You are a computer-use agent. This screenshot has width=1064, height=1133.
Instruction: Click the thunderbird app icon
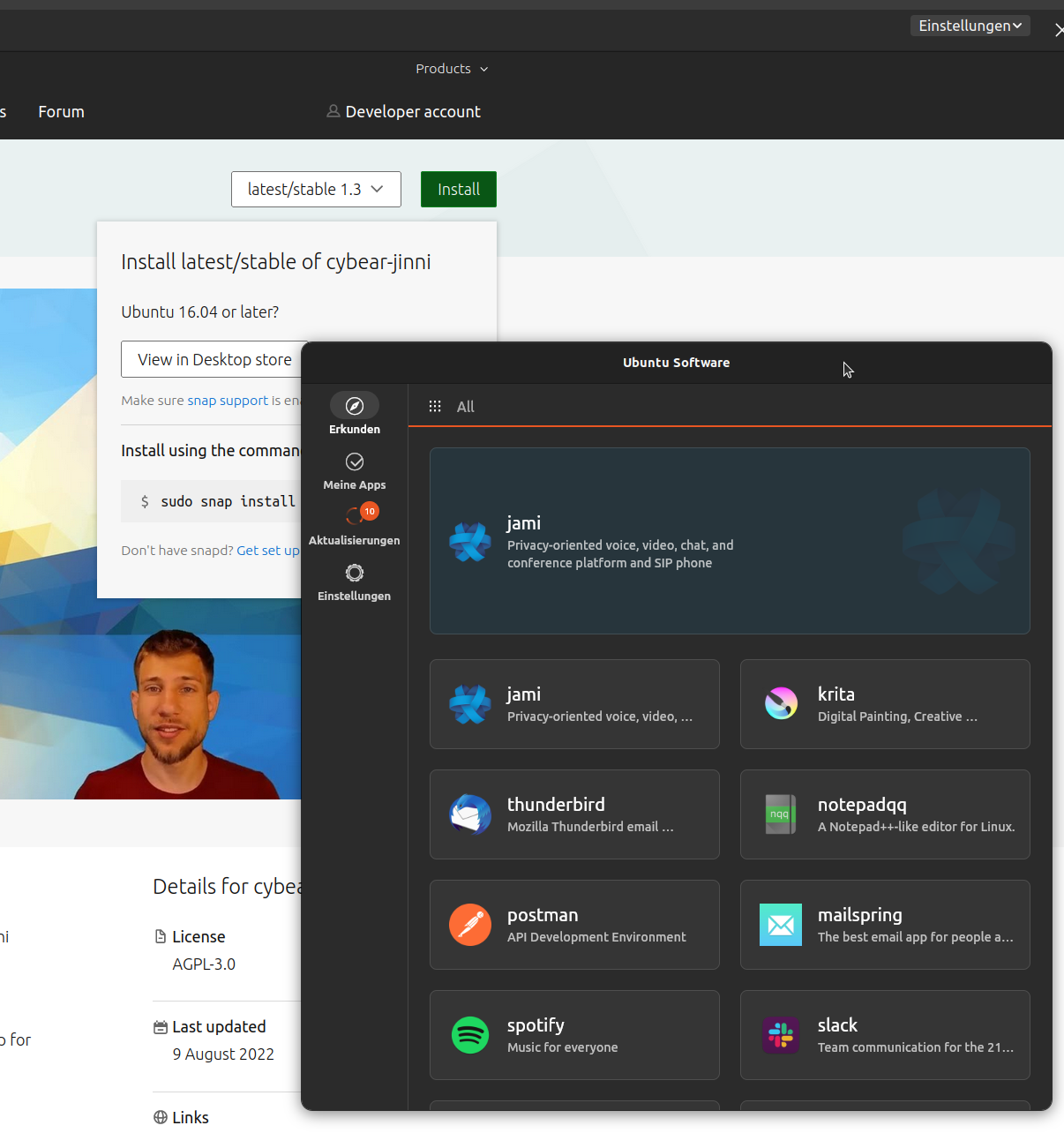470,814
